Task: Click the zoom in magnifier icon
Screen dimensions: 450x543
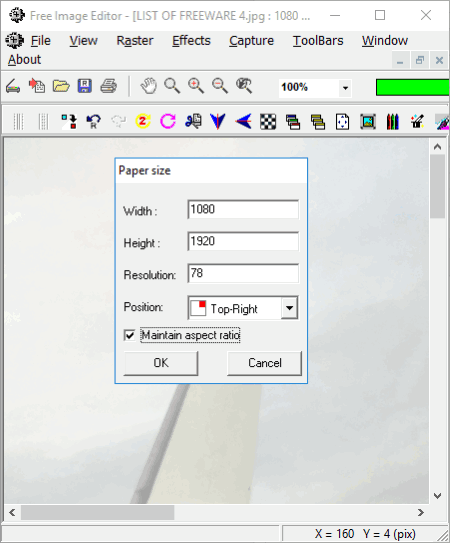Action: click(196, 86)
